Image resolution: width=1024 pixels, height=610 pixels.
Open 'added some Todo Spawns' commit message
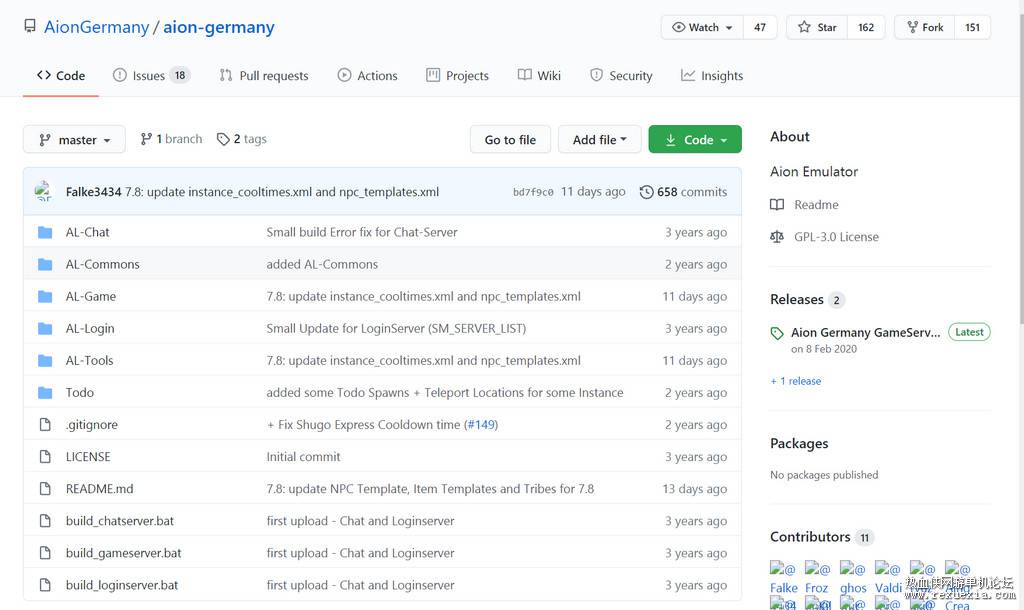(445, 392)
